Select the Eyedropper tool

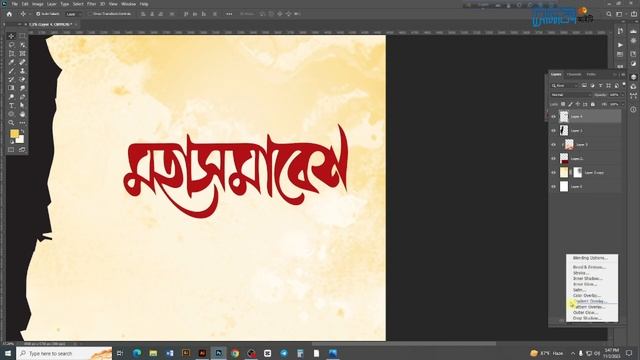click(x=11, y=62)
